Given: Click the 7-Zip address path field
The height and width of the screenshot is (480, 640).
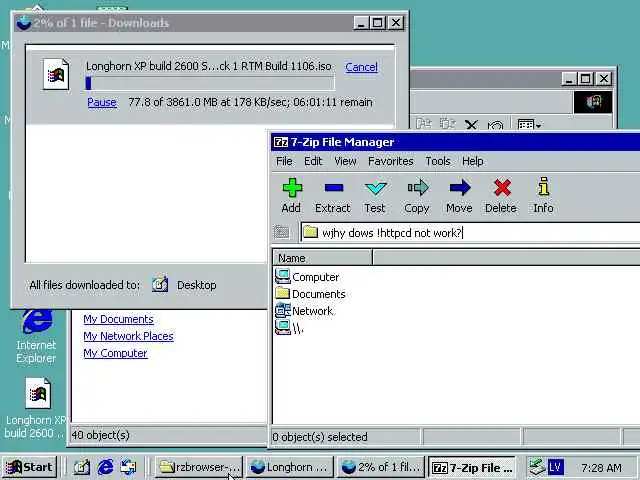Looking at the screenshot, I should pos(469,233).
